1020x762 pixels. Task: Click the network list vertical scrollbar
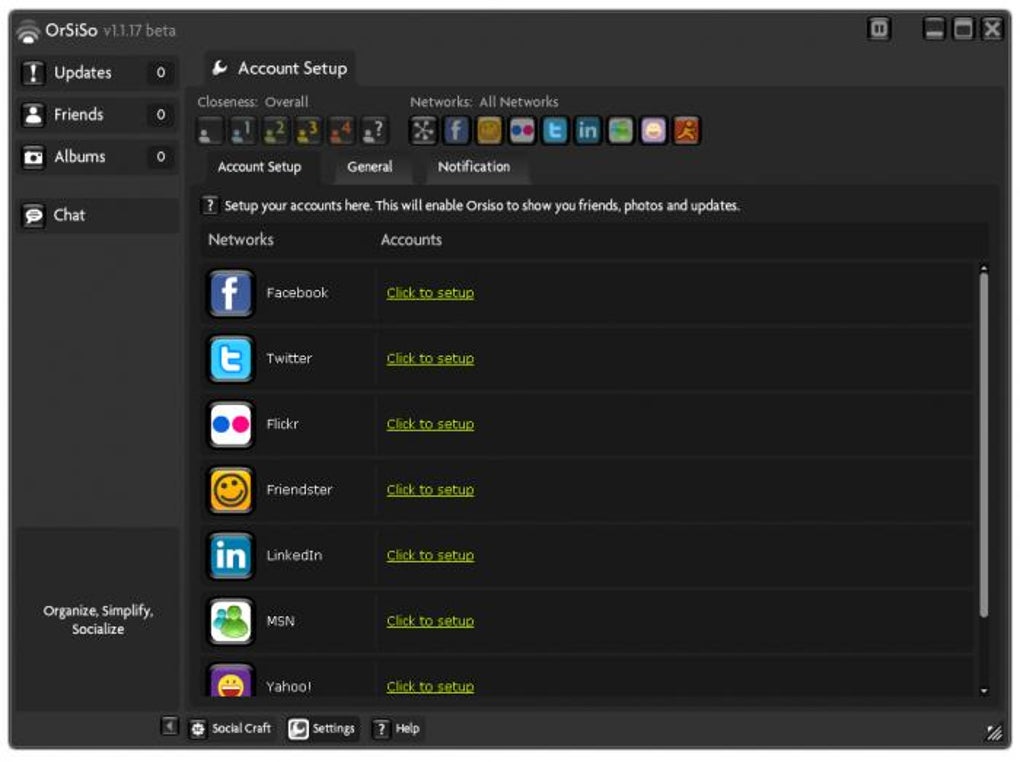[x=984, y=445]
